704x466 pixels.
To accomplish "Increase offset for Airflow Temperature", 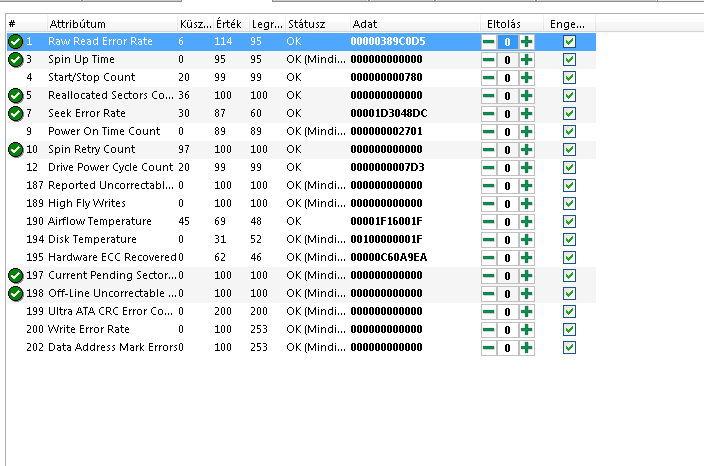I will [527, 221].
